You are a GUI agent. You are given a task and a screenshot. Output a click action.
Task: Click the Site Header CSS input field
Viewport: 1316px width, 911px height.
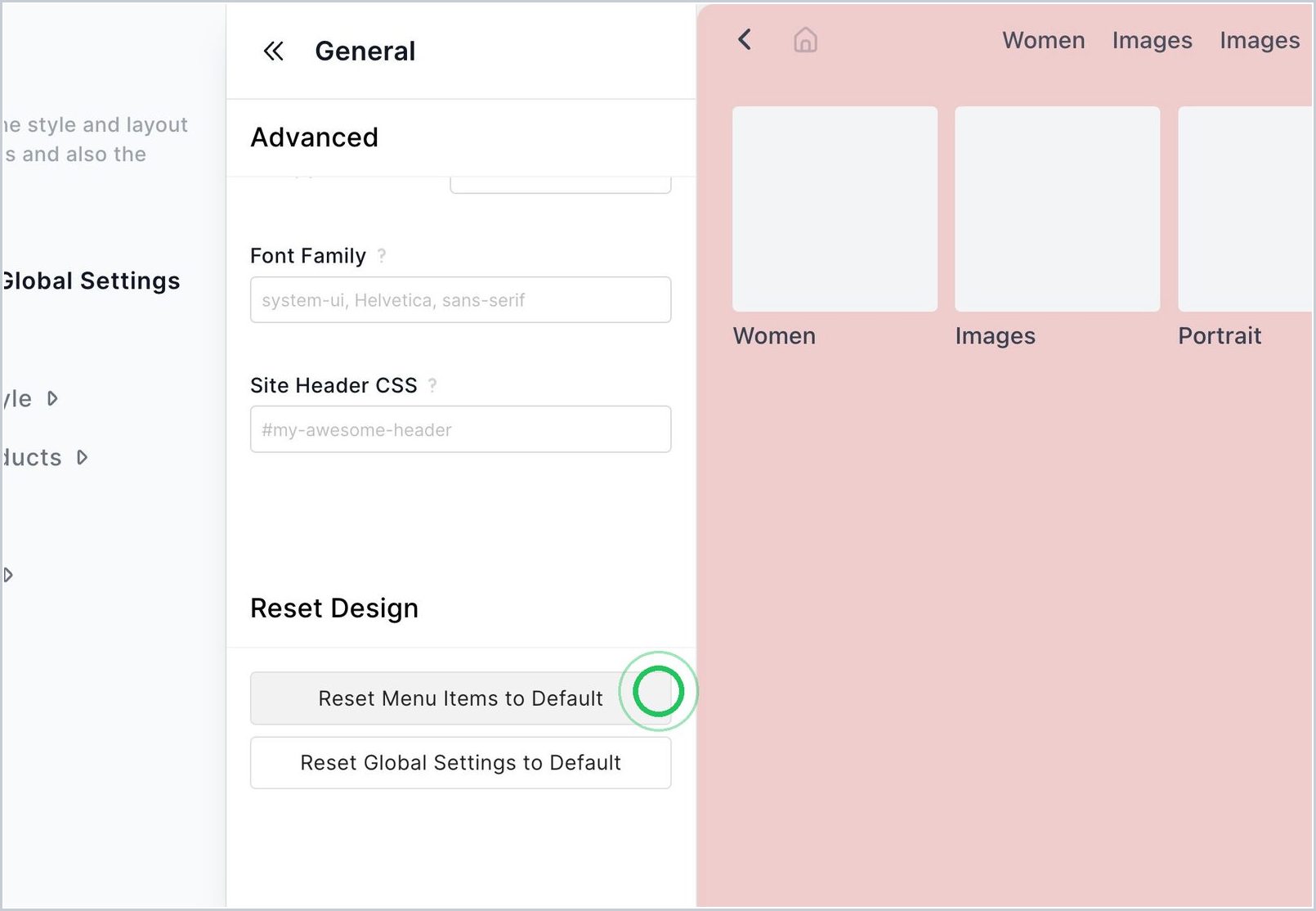pyautogui.click(x=460, y=429)
